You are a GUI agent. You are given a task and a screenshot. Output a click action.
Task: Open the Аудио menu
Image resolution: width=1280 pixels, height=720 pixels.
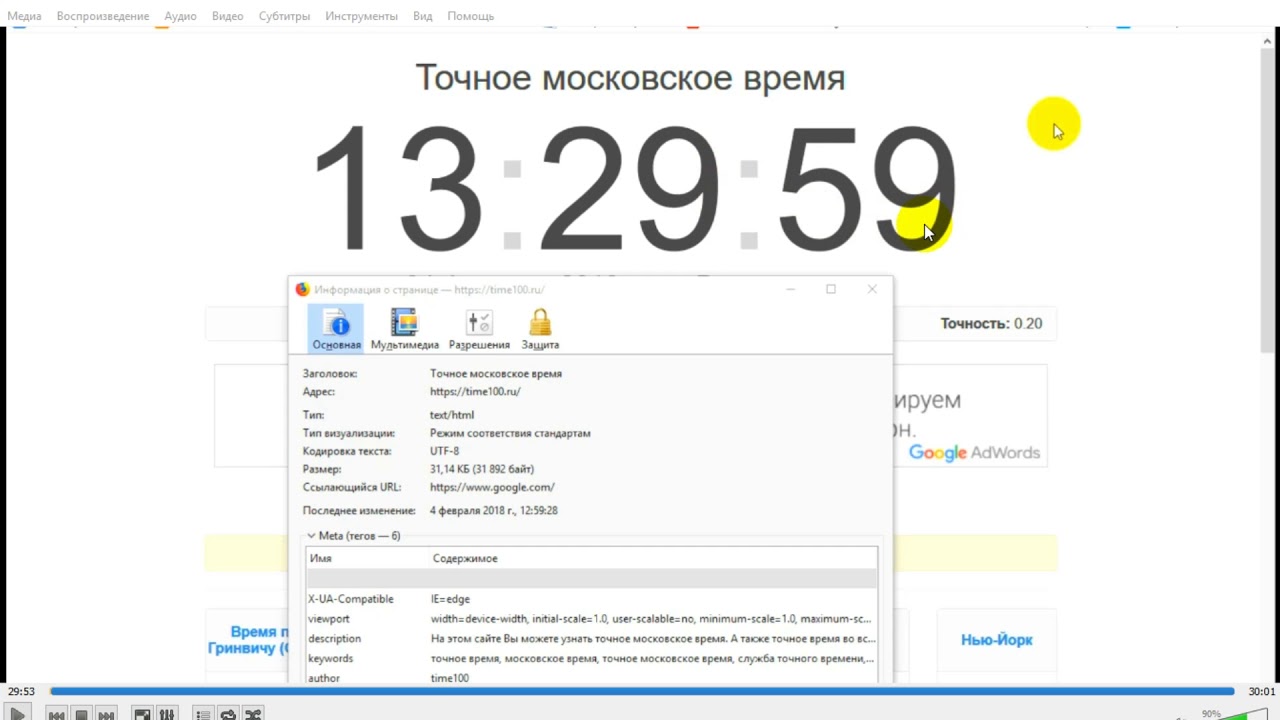pyautogui.click(x=181, y=16)
